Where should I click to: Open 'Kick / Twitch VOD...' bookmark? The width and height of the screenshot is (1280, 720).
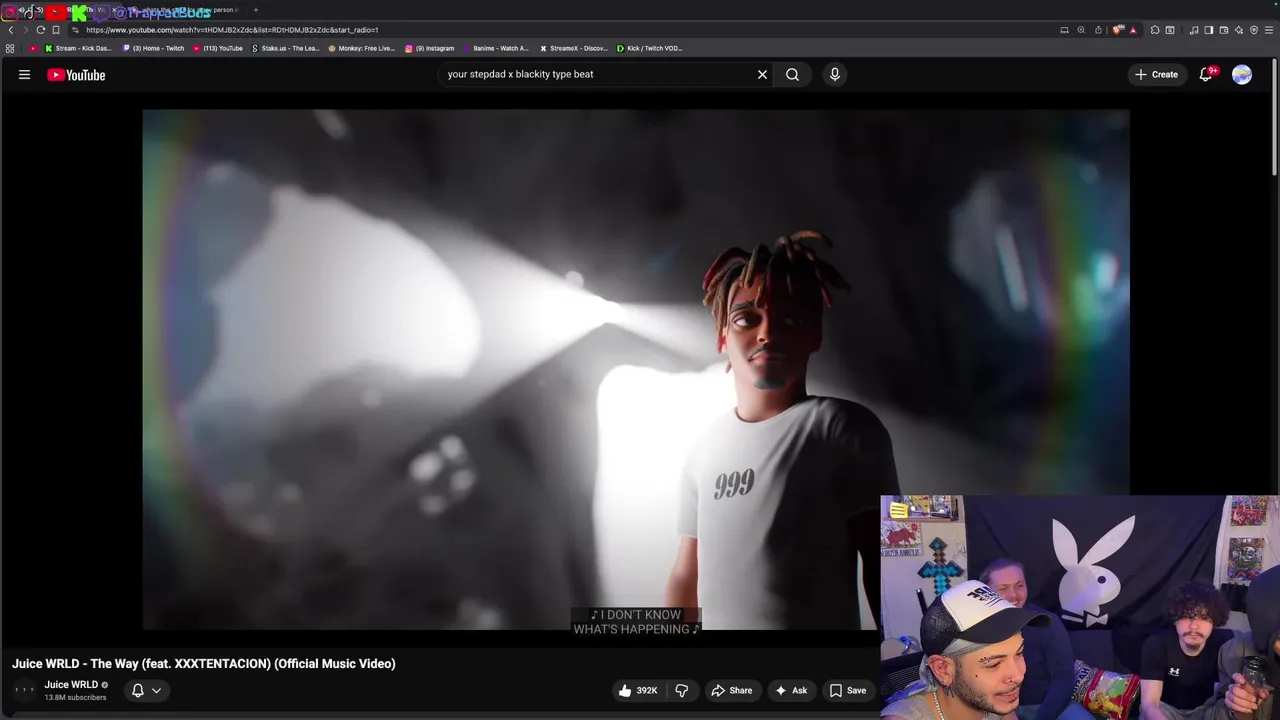650,48
